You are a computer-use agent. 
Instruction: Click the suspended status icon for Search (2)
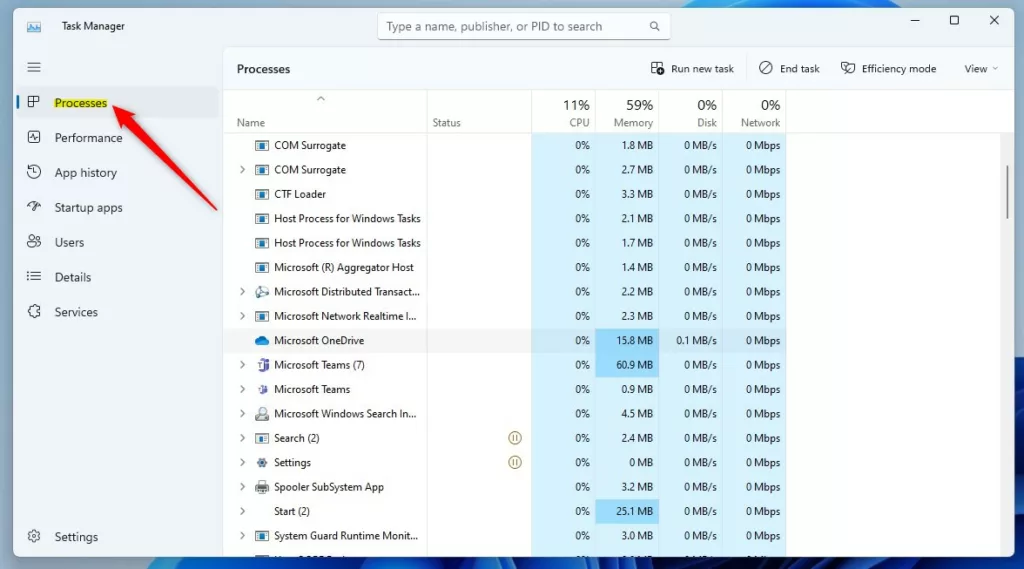515,438
